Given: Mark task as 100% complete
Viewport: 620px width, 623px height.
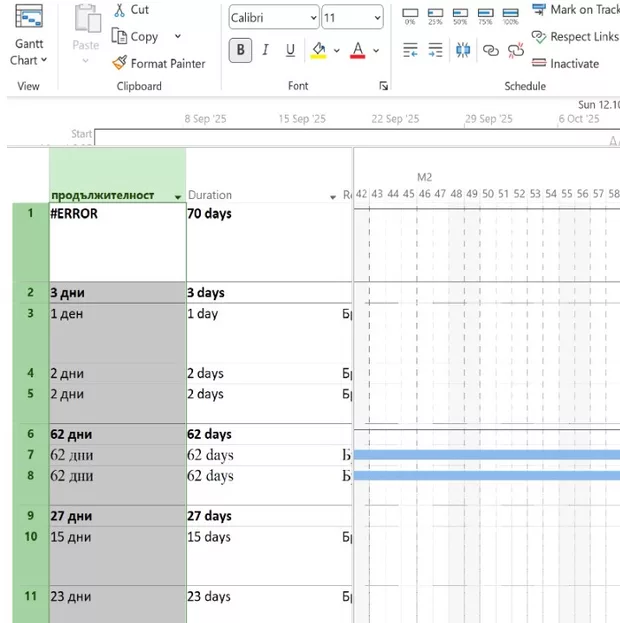Looking at the screenshot, I should coord(510,16).
